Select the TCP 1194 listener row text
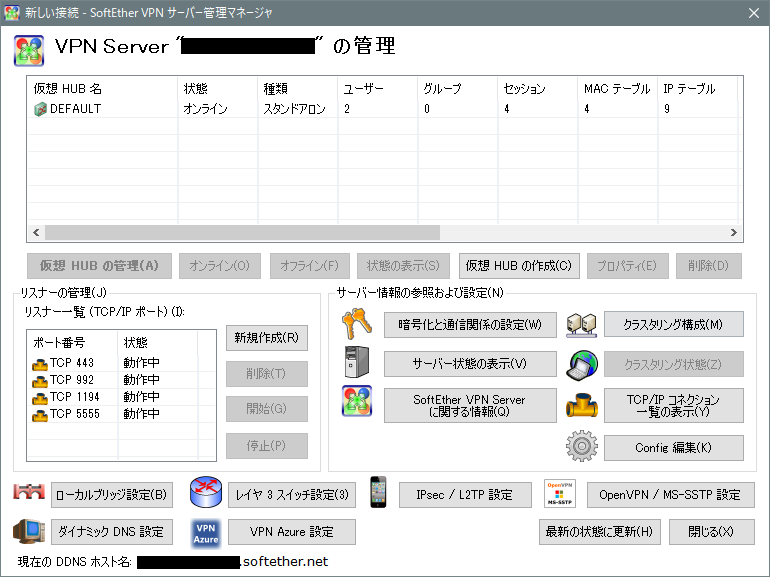Viewport: 770px width, 577px height. tap(75, 397)
